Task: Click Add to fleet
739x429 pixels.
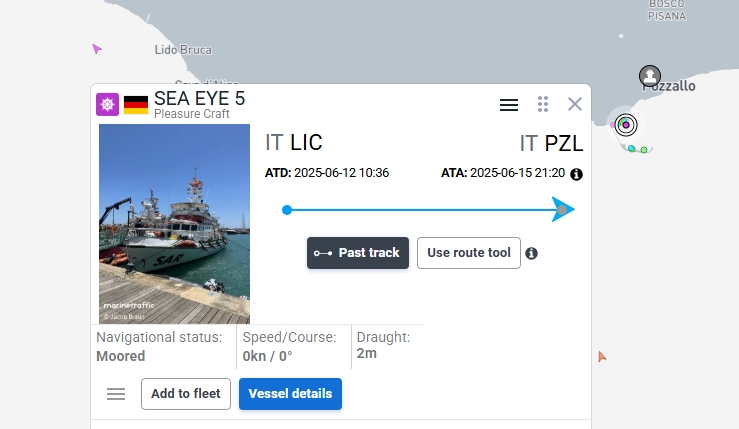Action: pos(186,394)
